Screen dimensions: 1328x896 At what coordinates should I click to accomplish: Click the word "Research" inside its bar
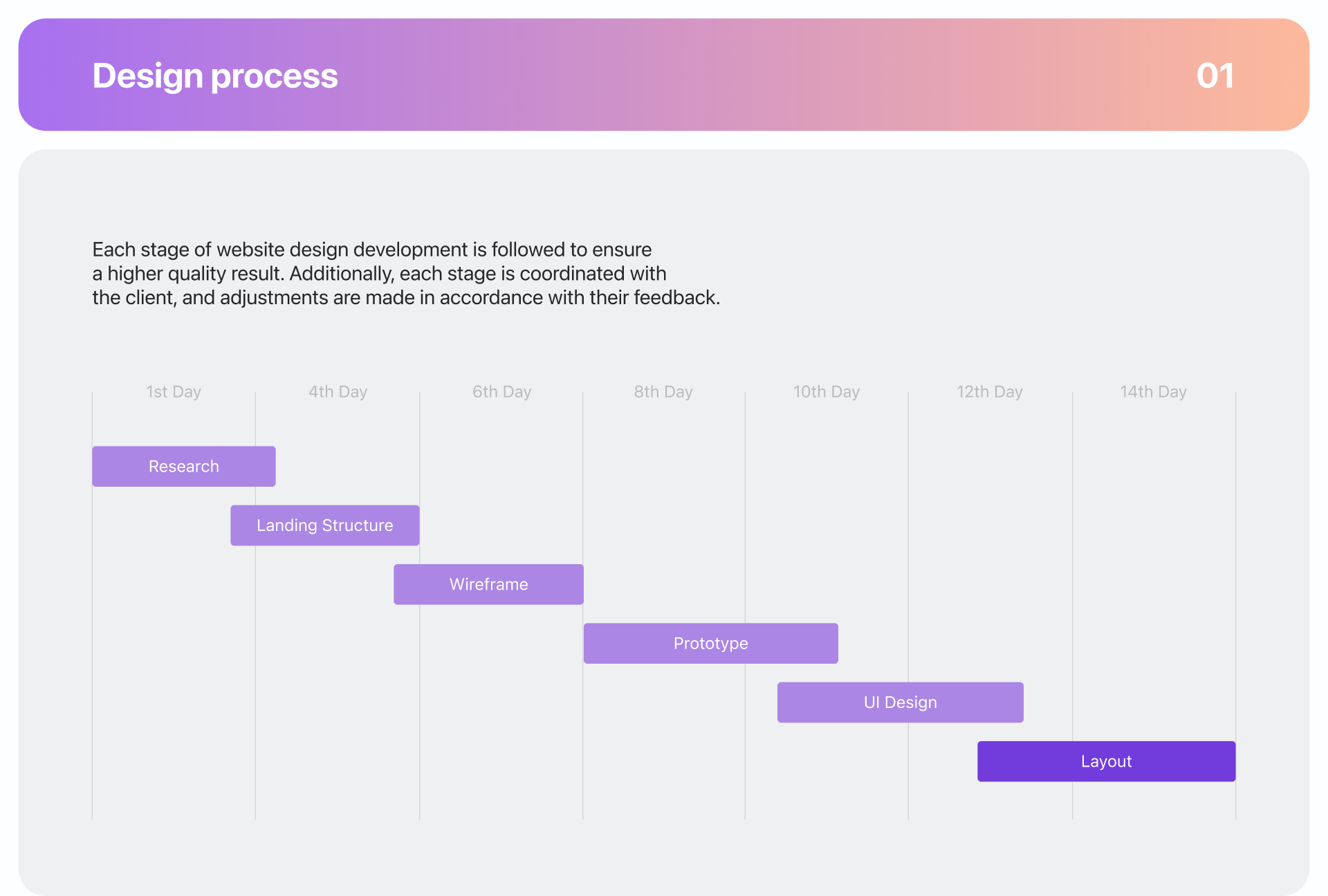click(183, 467)
